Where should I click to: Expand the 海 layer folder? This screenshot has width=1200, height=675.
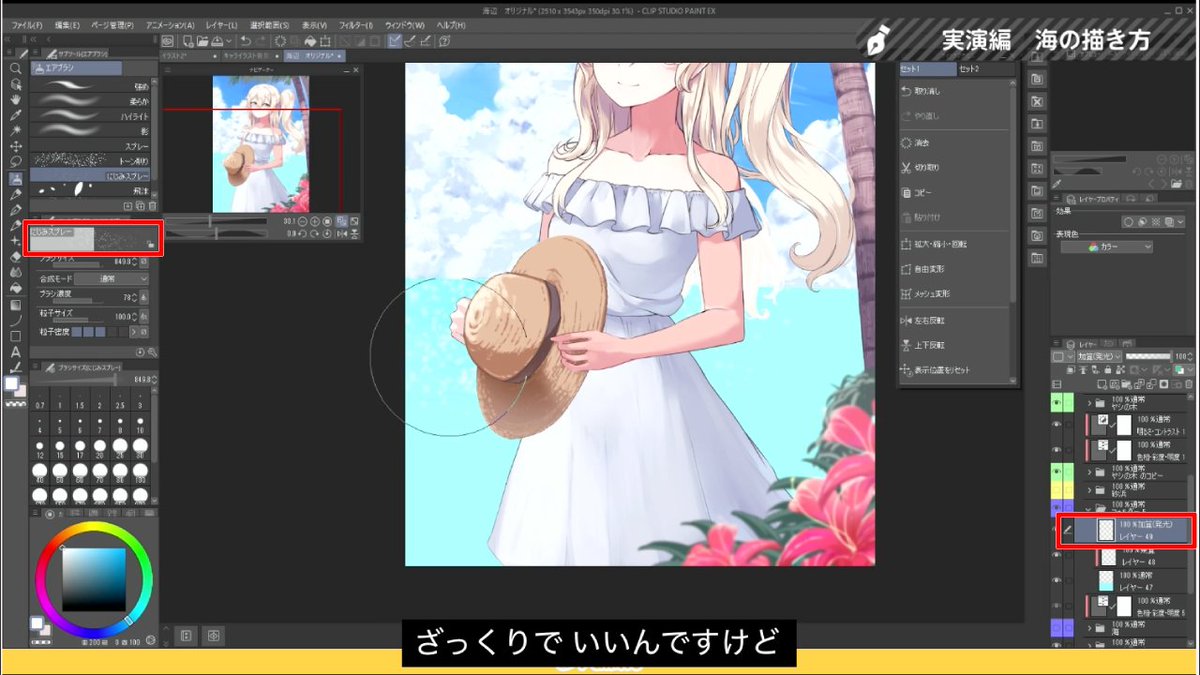pos(1089,628)
